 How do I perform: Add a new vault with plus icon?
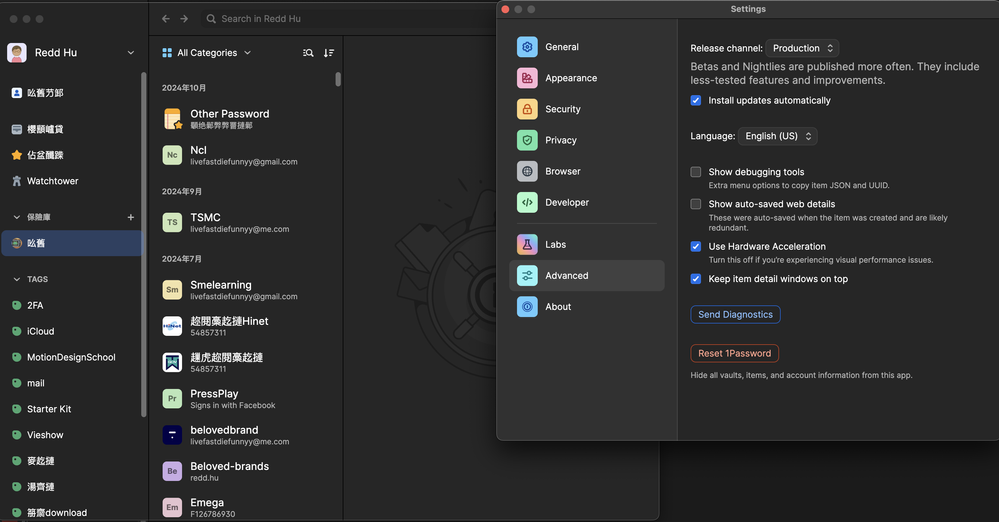(x=131, y=217)
